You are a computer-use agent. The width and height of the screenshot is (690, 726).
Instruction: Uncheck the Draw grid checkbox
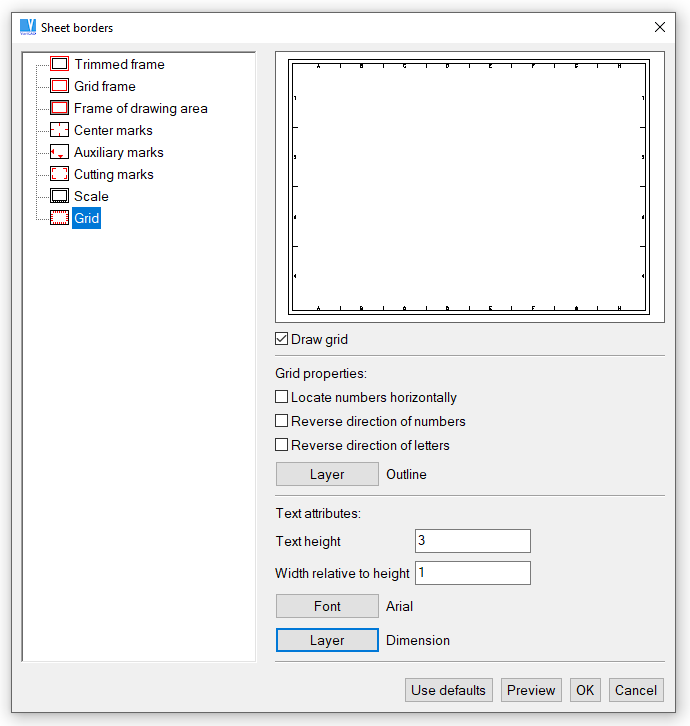[x=282, y=340]
